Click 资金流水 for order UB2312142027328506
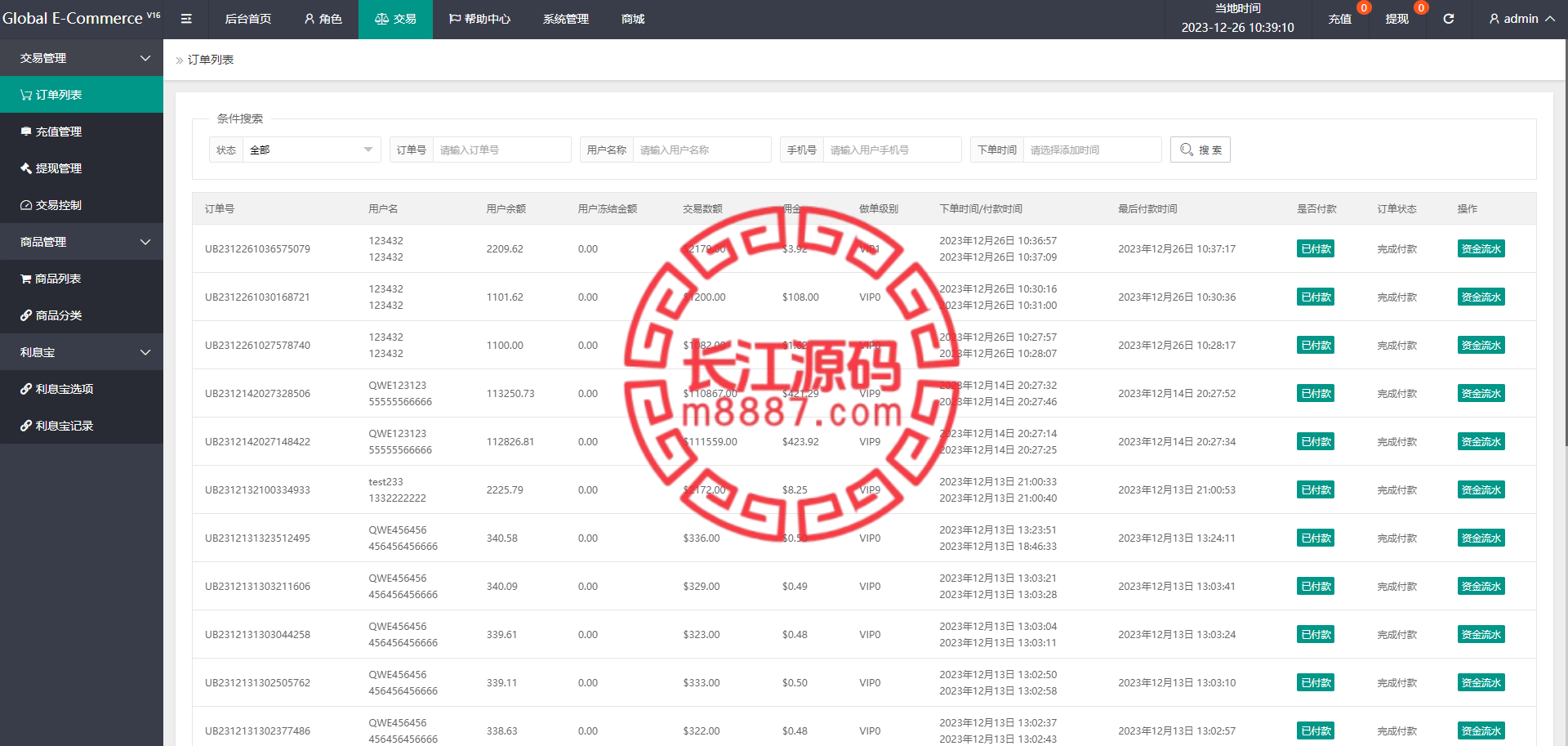The width and height of the screenshot is (1568, 746). (1481, 393)
